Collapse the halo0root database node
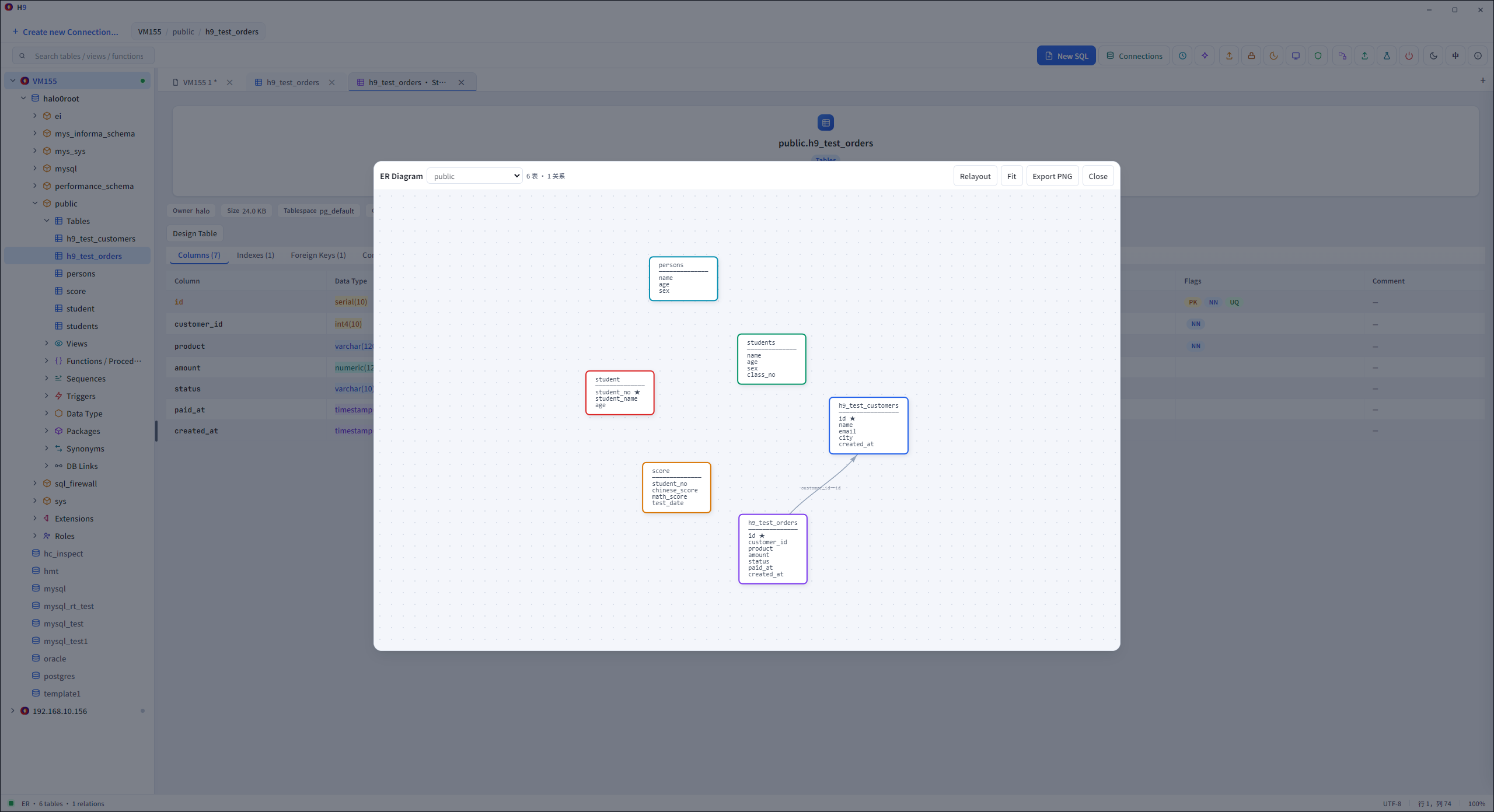The width and height of the screenshot is (1494, 812). (x=23, y=99)
